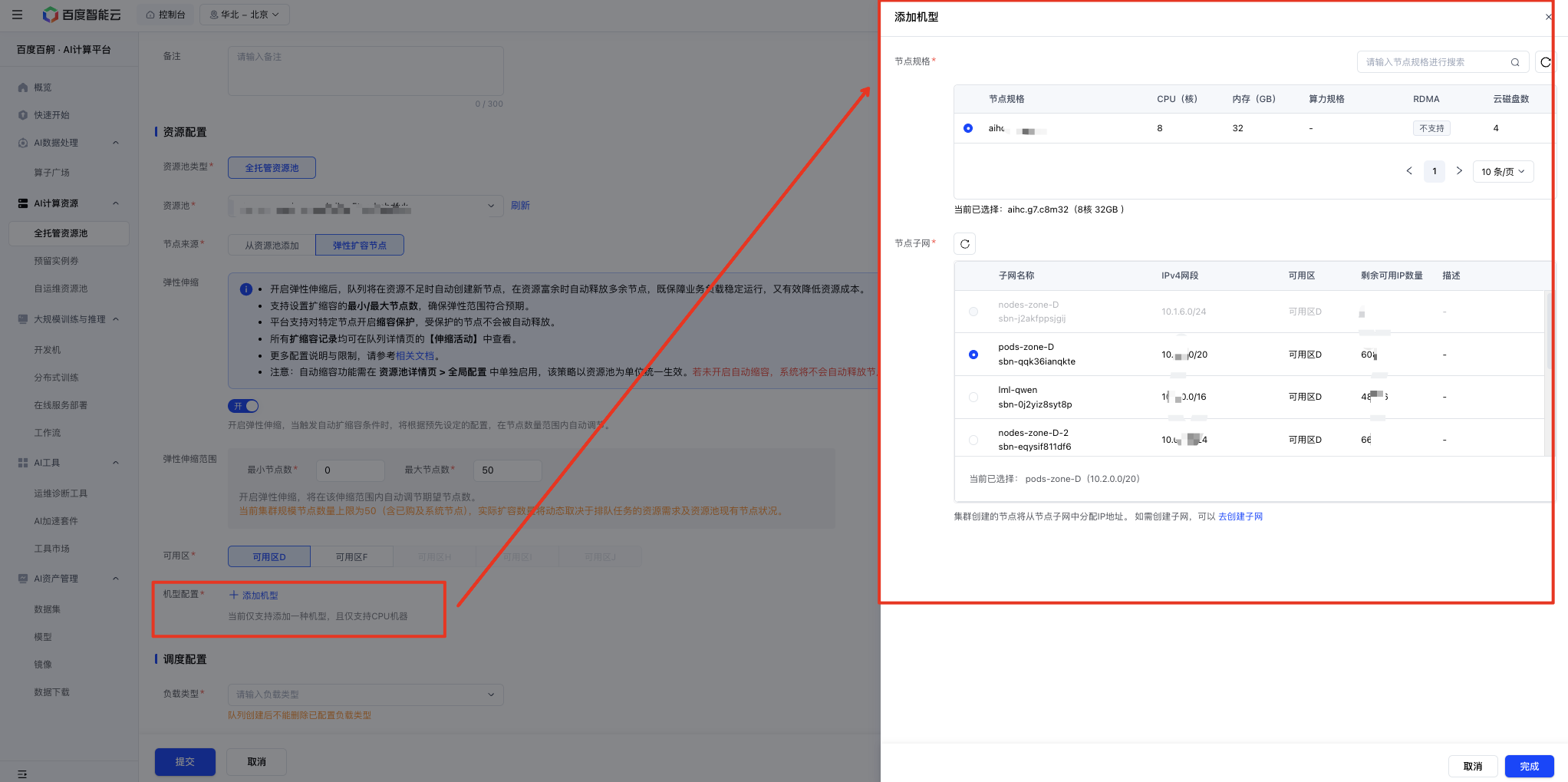Click the plus icon beside 添加机型
This screenshot has width=1568, height=782.
[x=234, y=596]
